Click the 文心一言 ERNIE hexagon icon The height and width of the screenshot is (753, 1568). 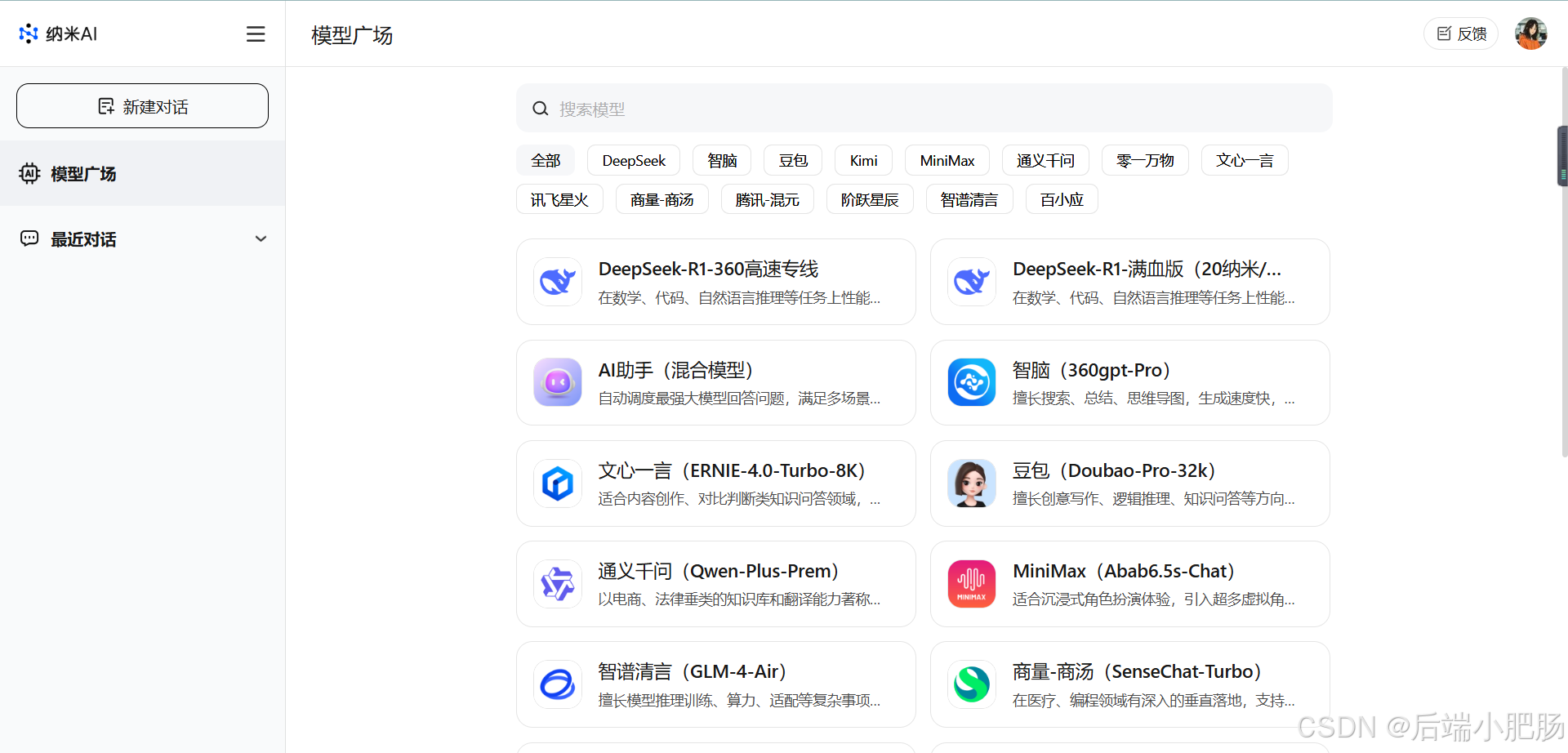click(x=558, y=483)
